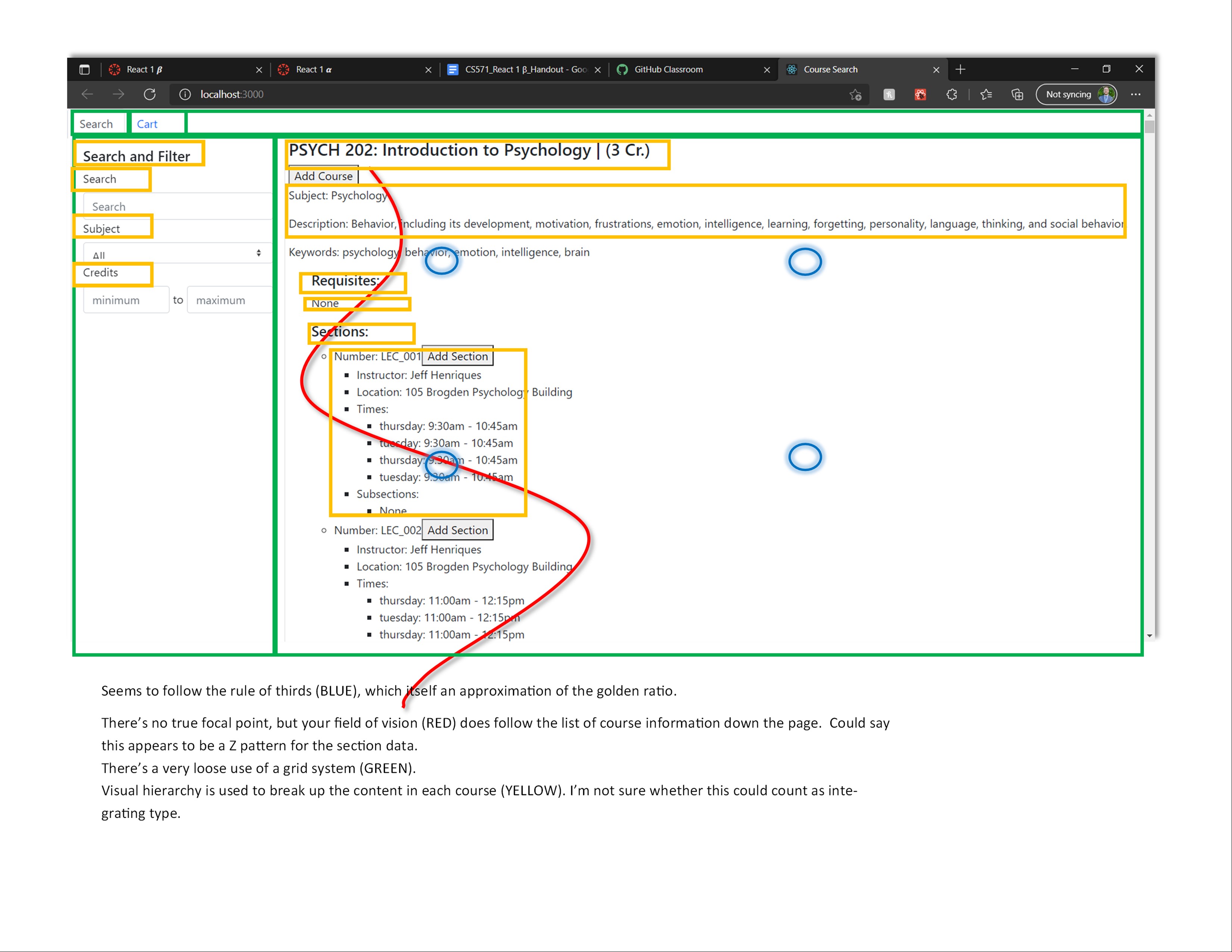Click the Not syncing profile button

[1076, 94]
